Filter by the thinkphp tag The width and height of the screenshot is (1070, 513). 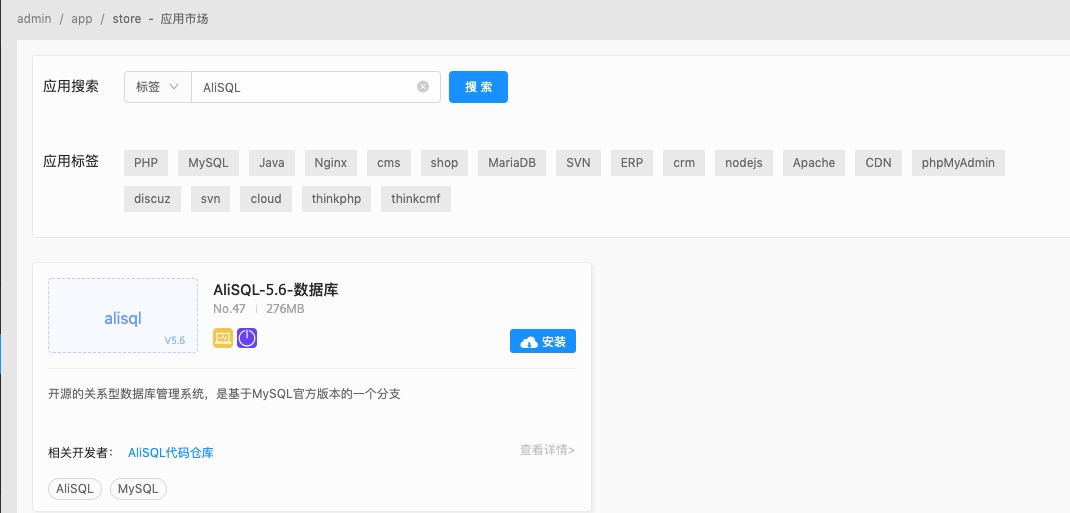(x=336, y=199)
